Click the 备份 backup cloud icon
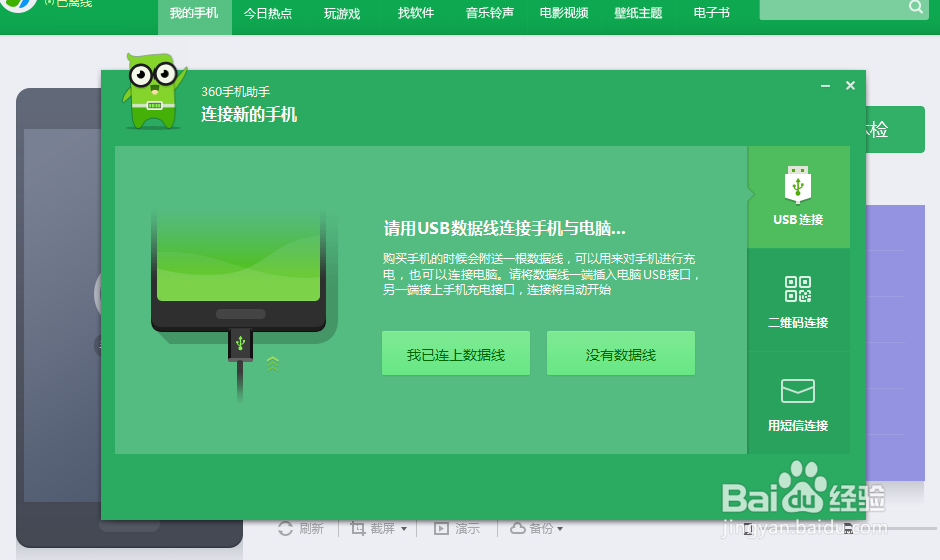The width and height of the screenshot is (940, 560). pyautogui.click(x=517, y=528)
